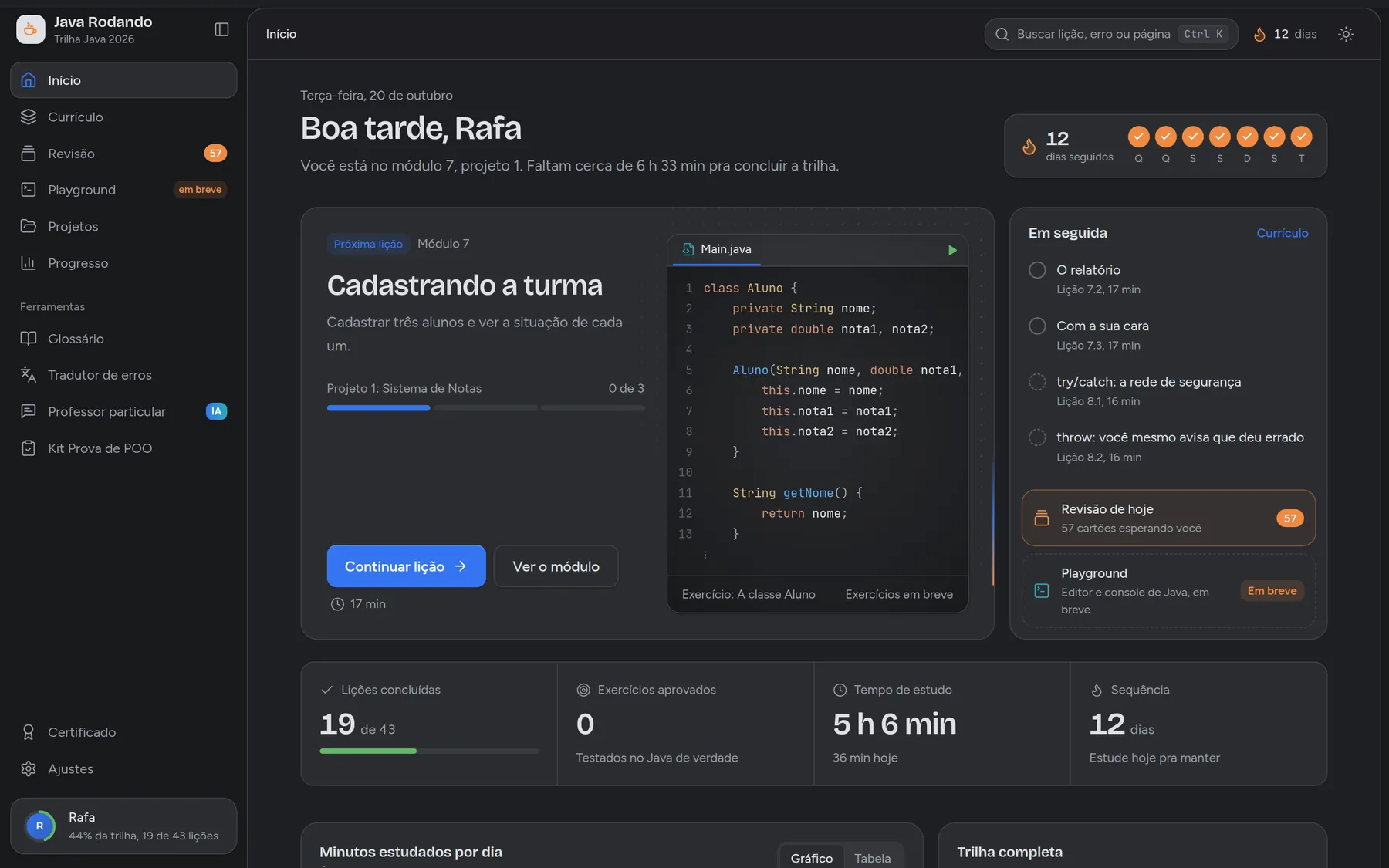Image resolution: width=1389 pixels, height=868 pixels.
Task: Switch chart view to Tabela
Action: click(872, 858)
